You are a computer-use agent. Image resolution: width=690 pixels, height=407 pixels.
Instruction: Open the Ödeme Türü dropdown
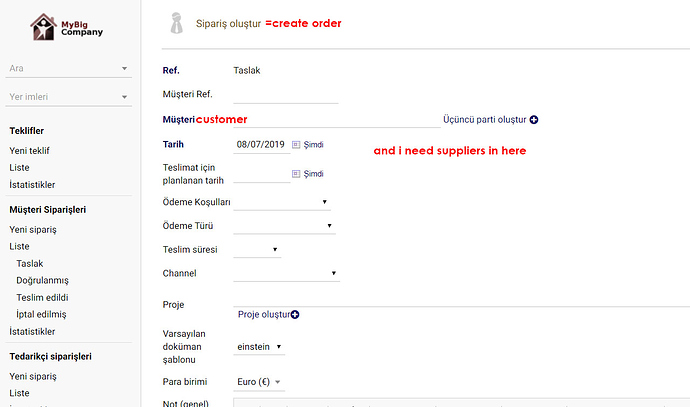point(284,226)
